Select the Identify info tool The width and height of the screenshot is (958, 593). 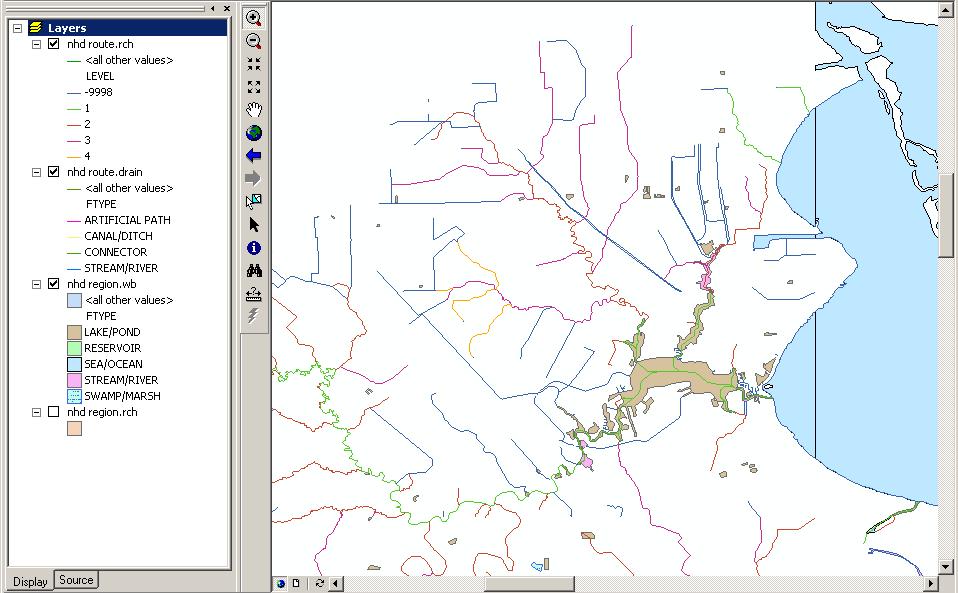pos(254,247)
